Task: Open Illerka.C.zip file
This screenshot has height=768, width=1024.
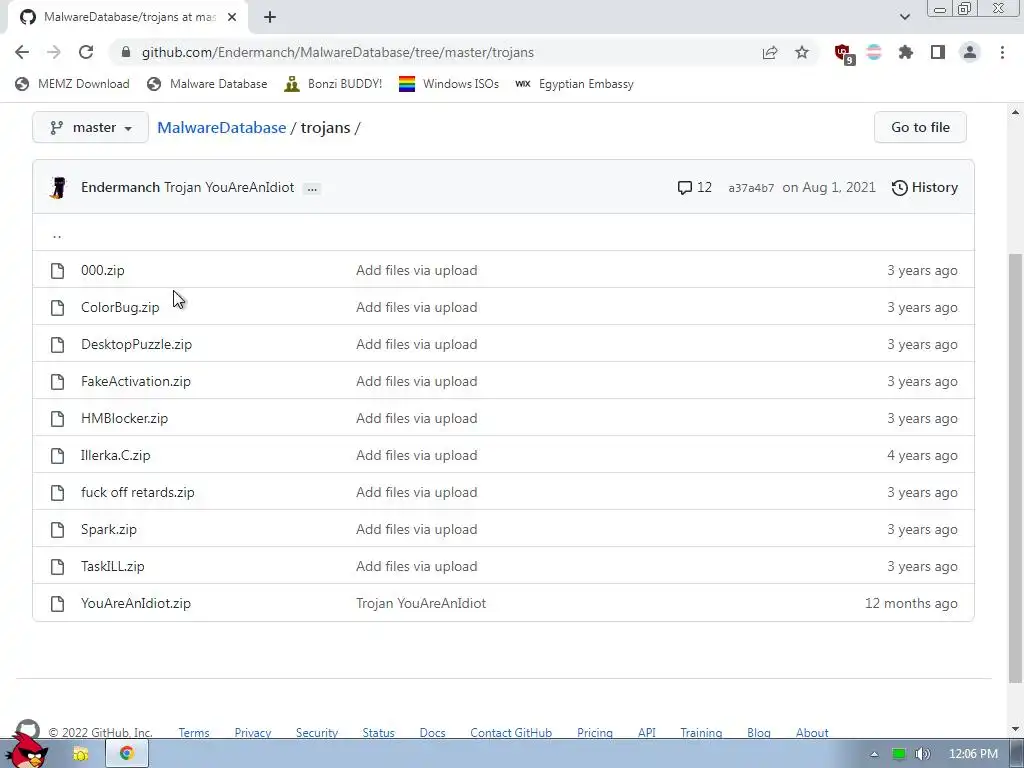Action: [116, 455]
